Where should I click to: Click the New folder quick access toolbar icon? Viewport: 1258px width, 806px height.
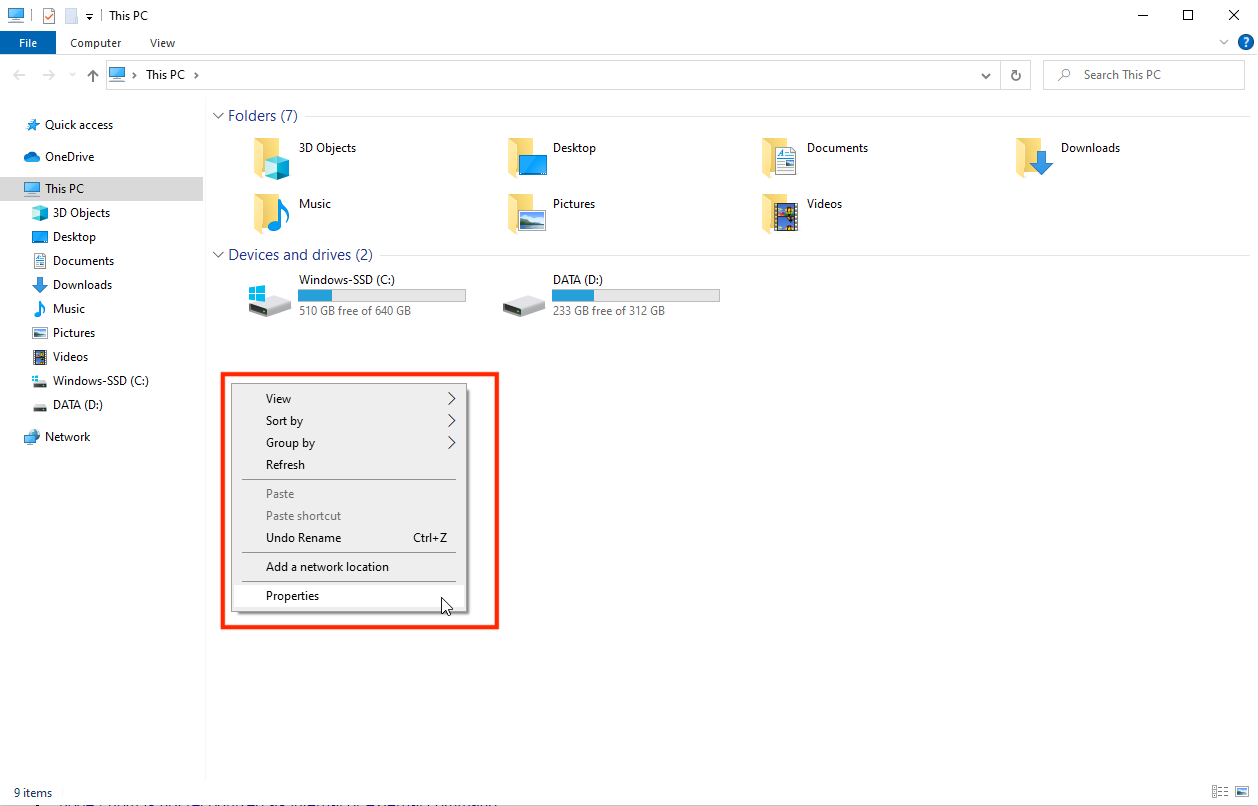tap(71, 16)
